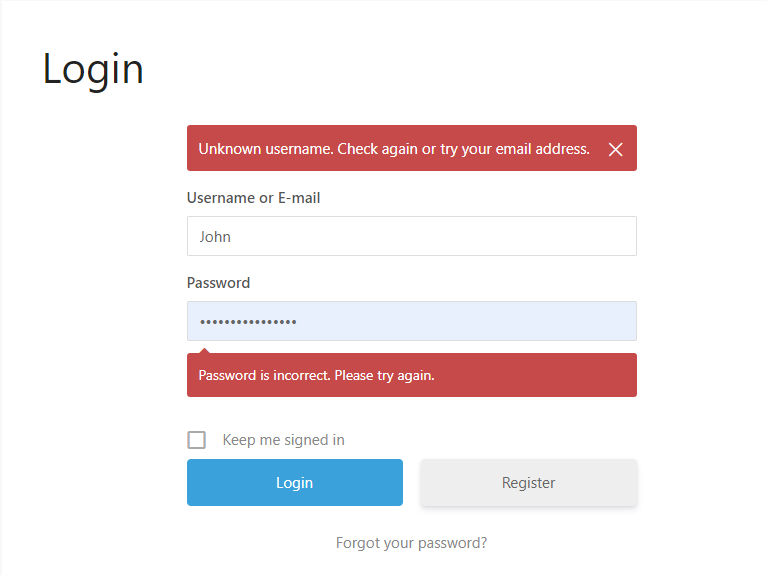Click the pointer arrow on the password error
The height and width of the screenshot is (575, 767).
[205, 350]
